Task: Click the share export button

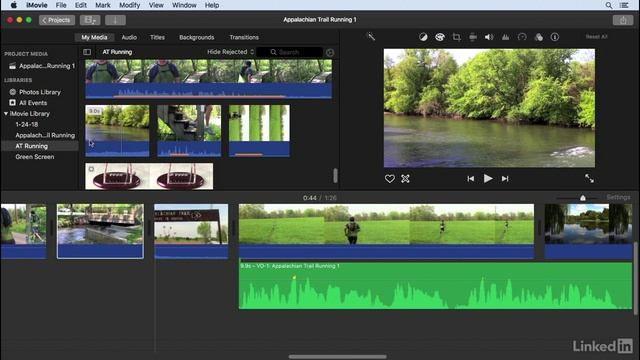Action: click(623, 20)
